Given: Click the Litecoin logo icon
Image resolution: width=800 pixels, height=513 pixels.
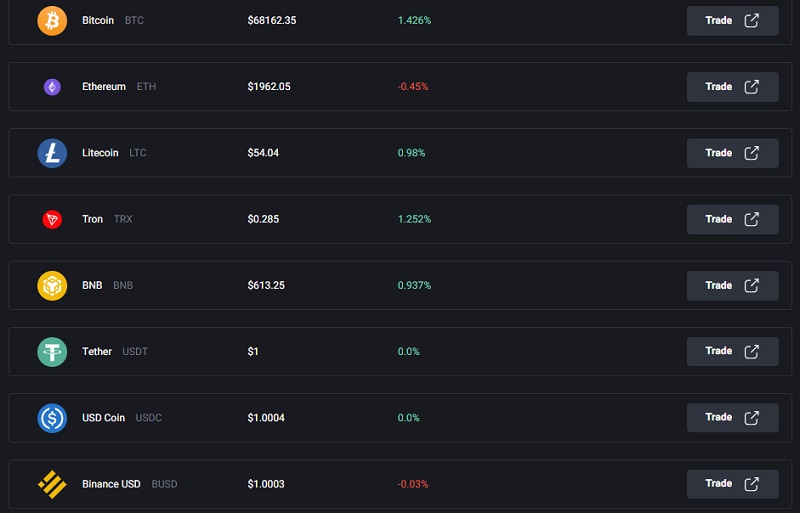Looking at the screenshot, I should [52, 153].
